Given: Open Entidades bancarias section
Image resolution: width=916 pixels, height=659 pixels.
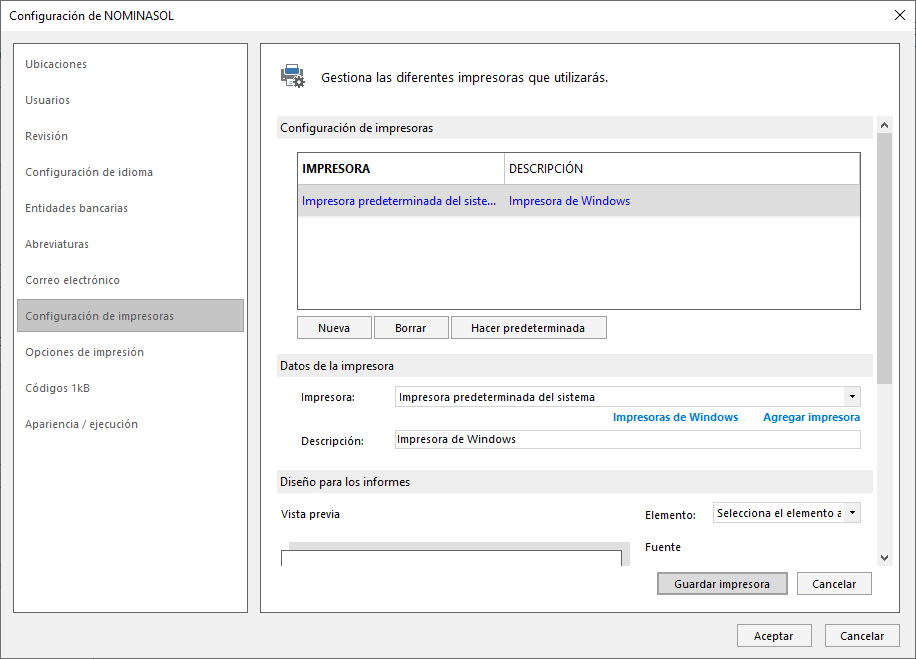Looking at the screenshot, I should coord(77,208).
